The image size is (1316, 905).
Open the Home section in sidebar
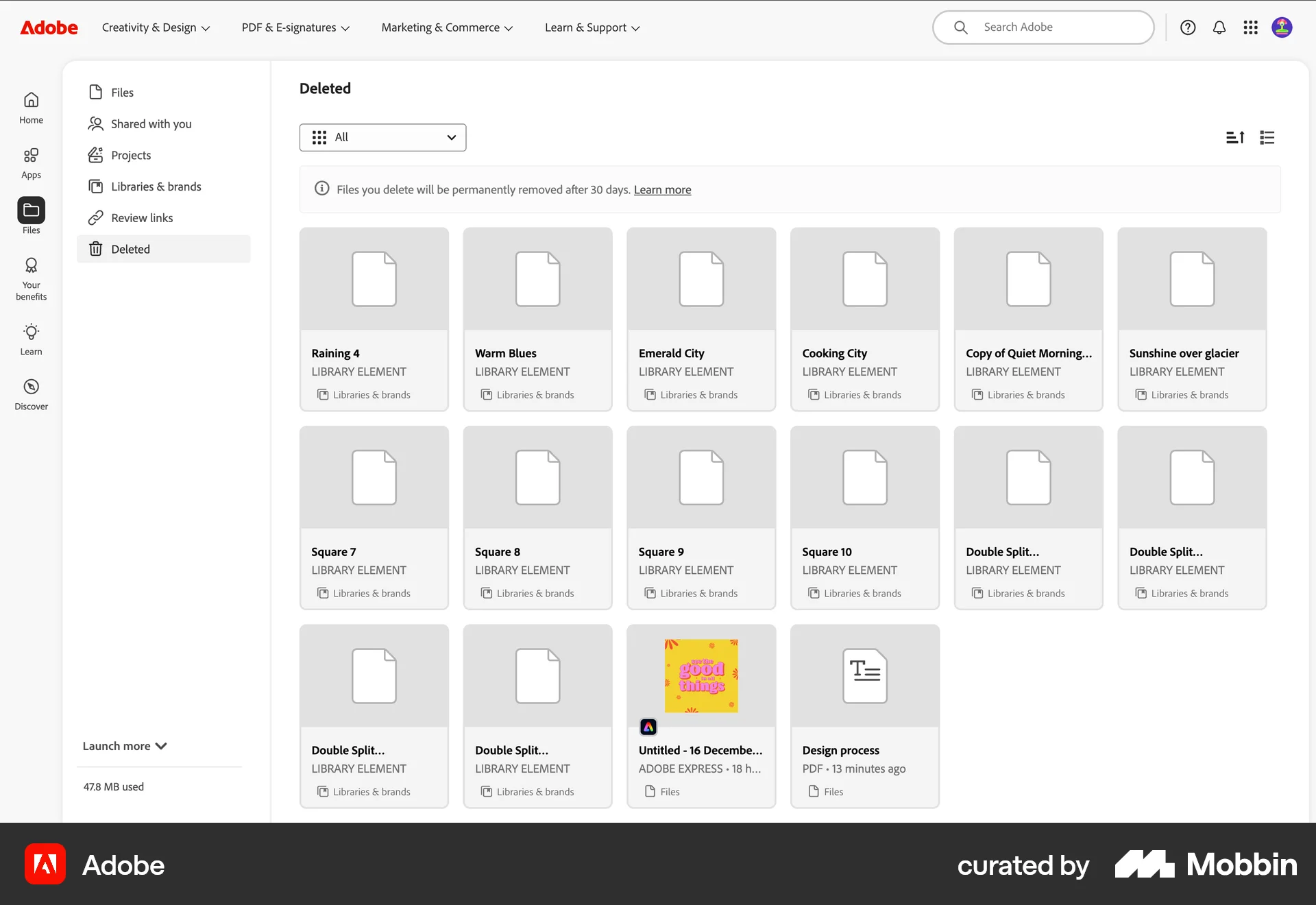point(31,106)
